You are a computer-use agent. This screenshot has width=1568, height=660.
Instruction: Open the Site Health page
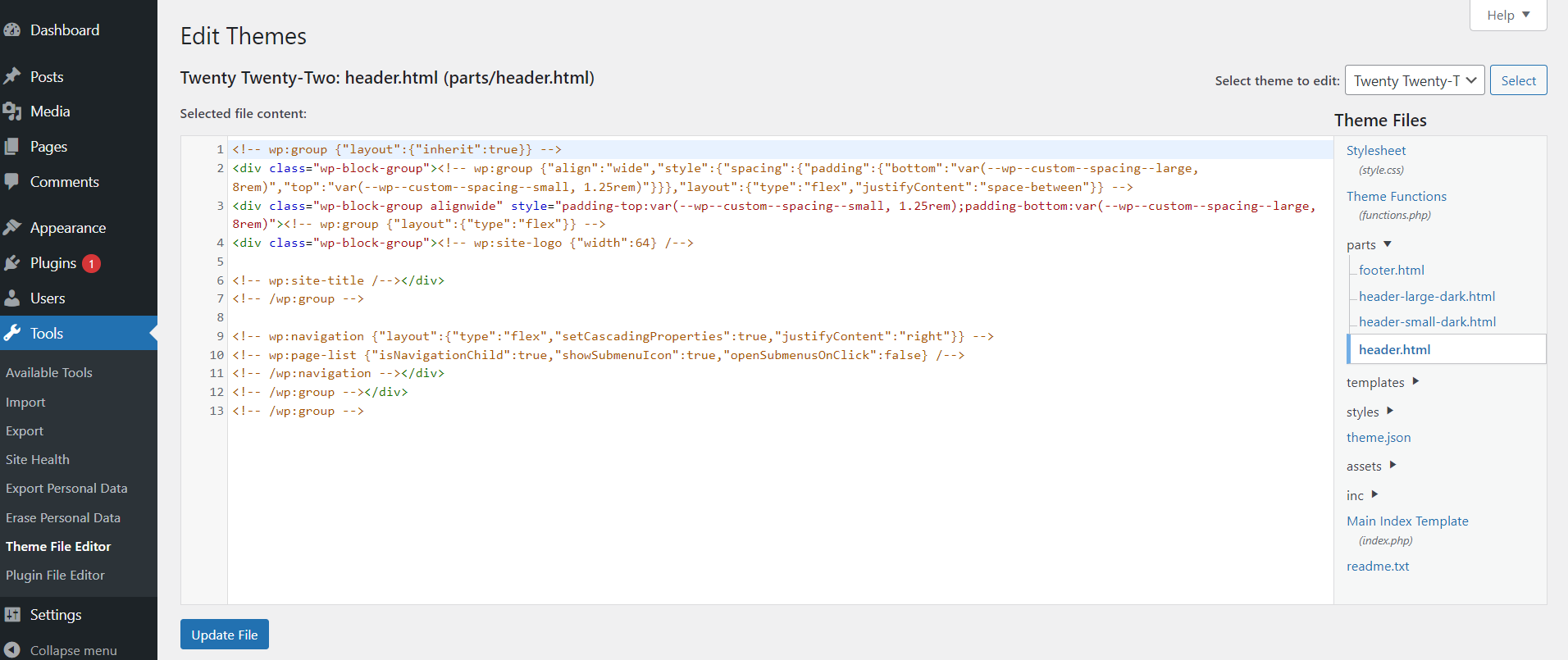click(38, 459)
